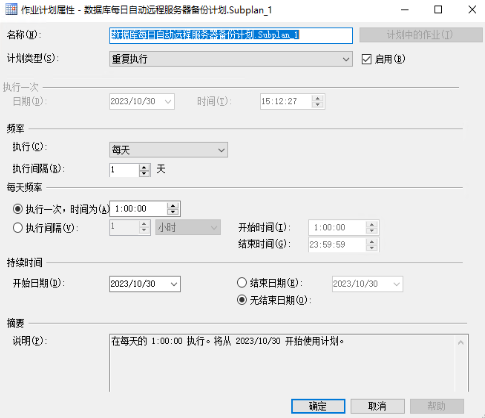Open the 计划类型 dropdown showing 重复执行

click(231, 59)
